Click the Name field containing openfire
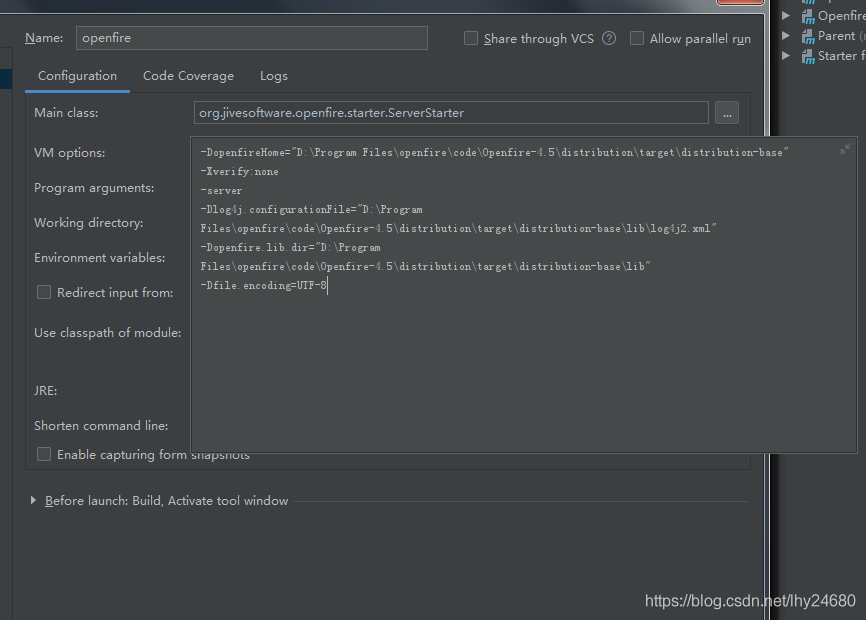This screenshot has width=866, height=620. (251, 38)
